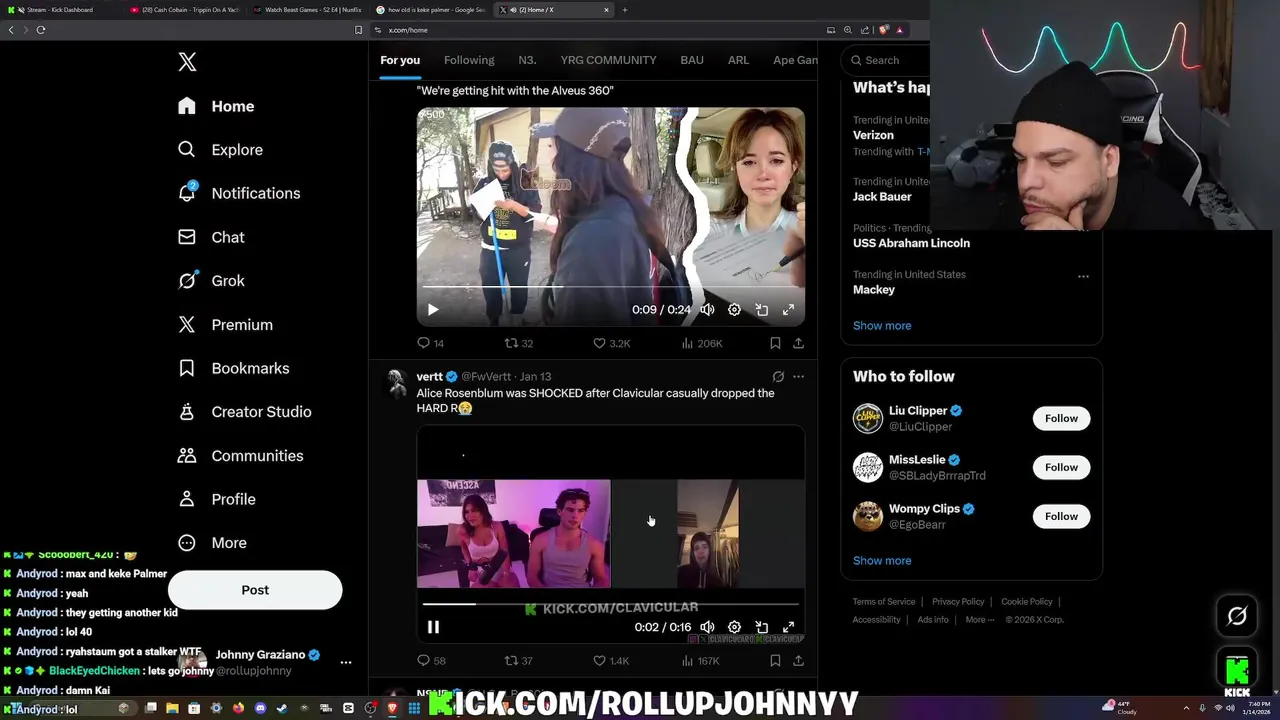Screen dimensions: 1280x720
Task: Reply to the post with 58 comments
Action: 431,661
